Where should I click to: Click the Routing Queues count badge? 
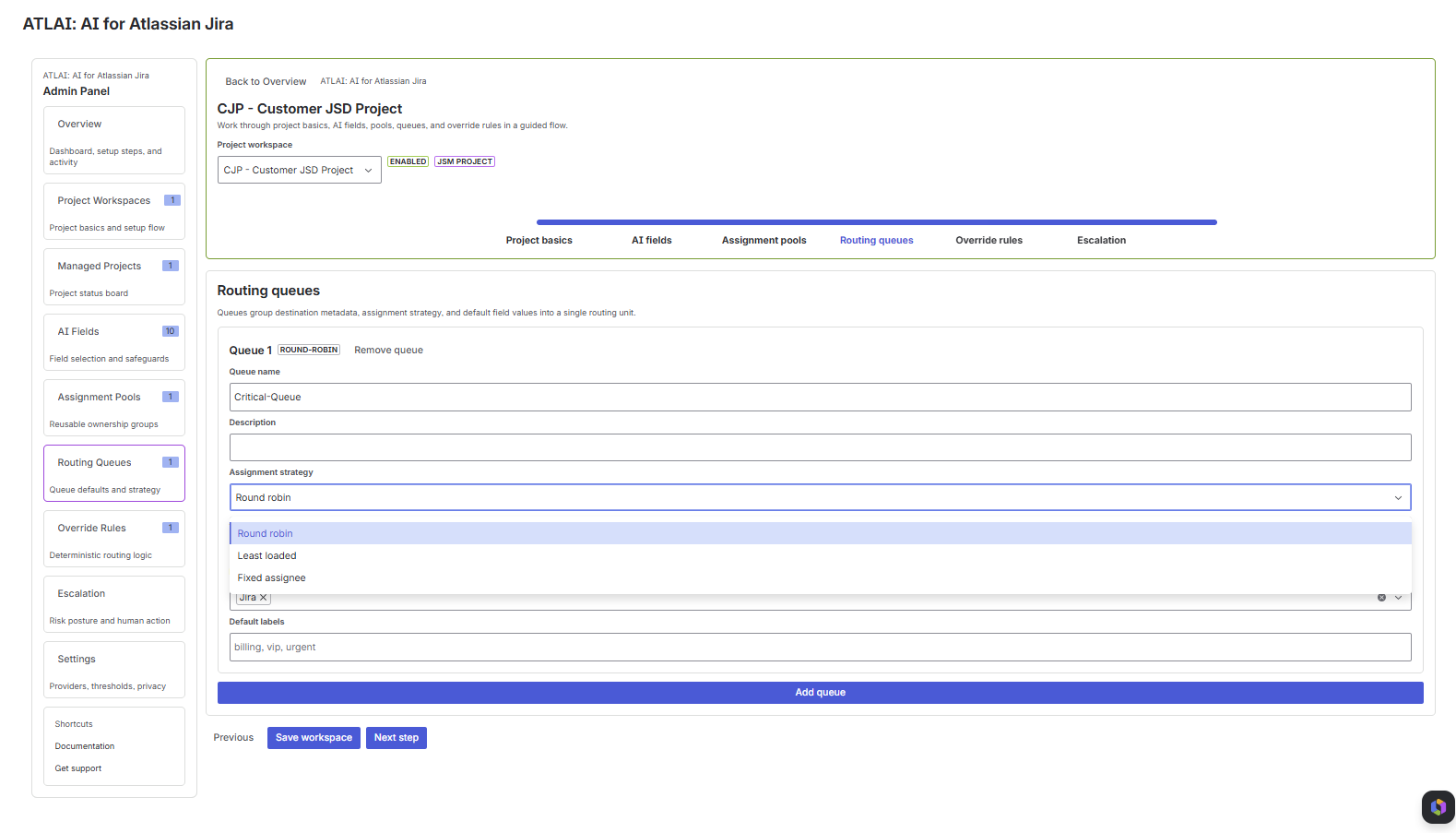(x=171, y=462)
